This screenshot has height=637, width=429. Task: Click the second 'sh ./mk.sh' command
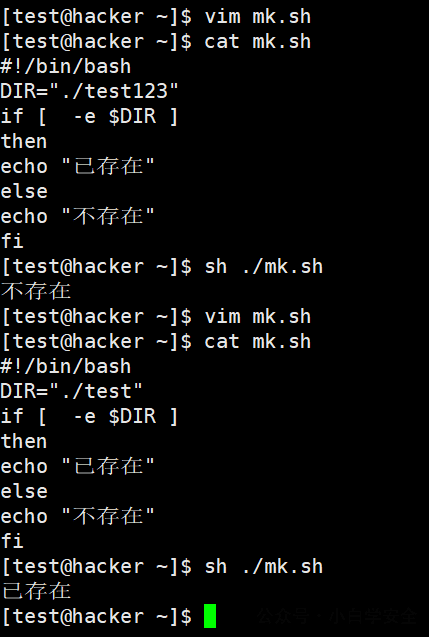point(264,566)
